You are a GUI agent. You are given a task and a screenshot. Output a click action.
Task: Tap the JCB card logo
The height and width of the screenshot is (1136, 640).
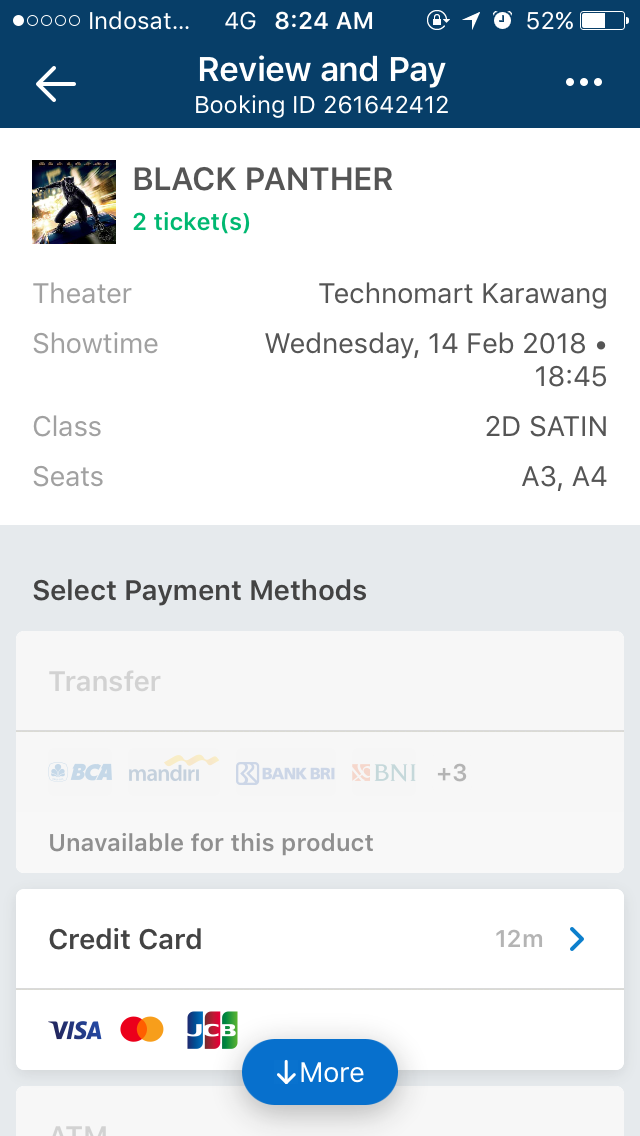pos(212,1029)
